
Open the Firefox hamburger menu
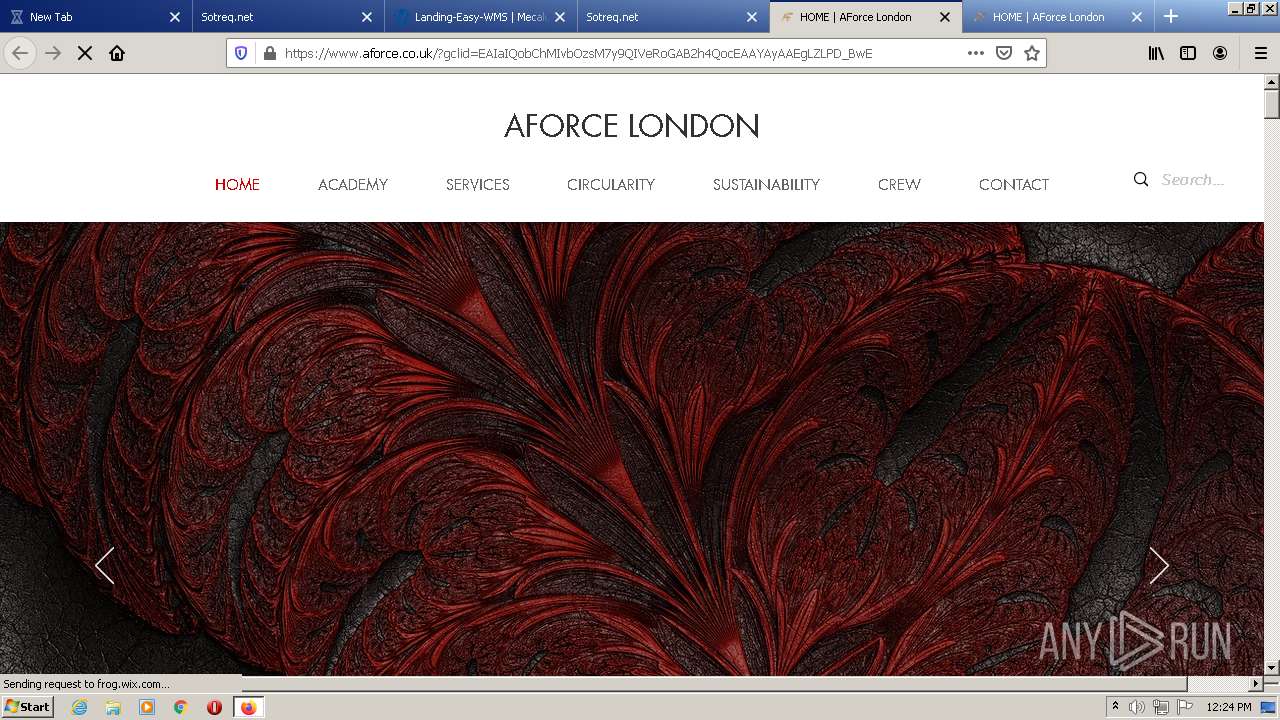tap(1260, 53)
